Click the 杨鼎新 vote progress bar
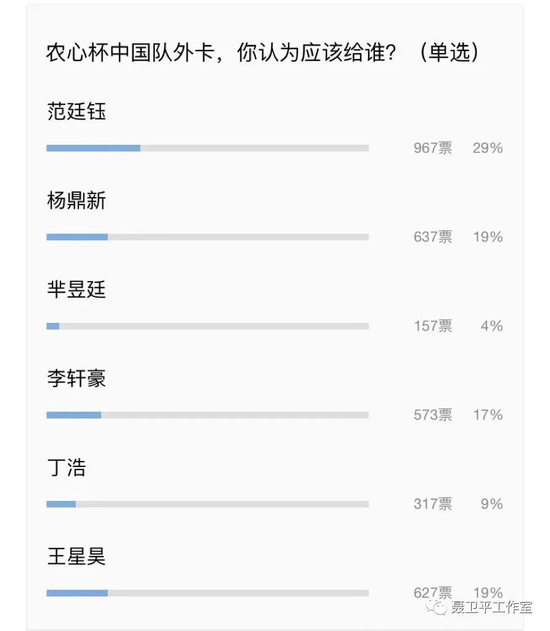Image resolution: width=550 pixels, height=631 pixels. pos(208,237)
